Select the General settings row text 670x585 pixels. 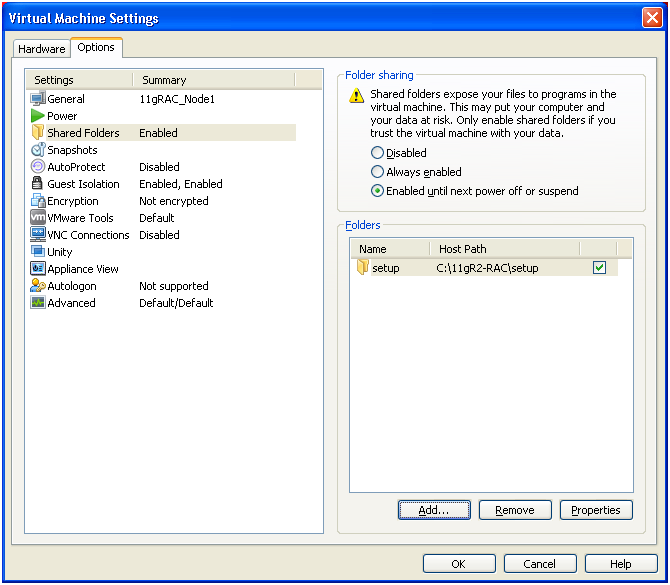[66, 99]
